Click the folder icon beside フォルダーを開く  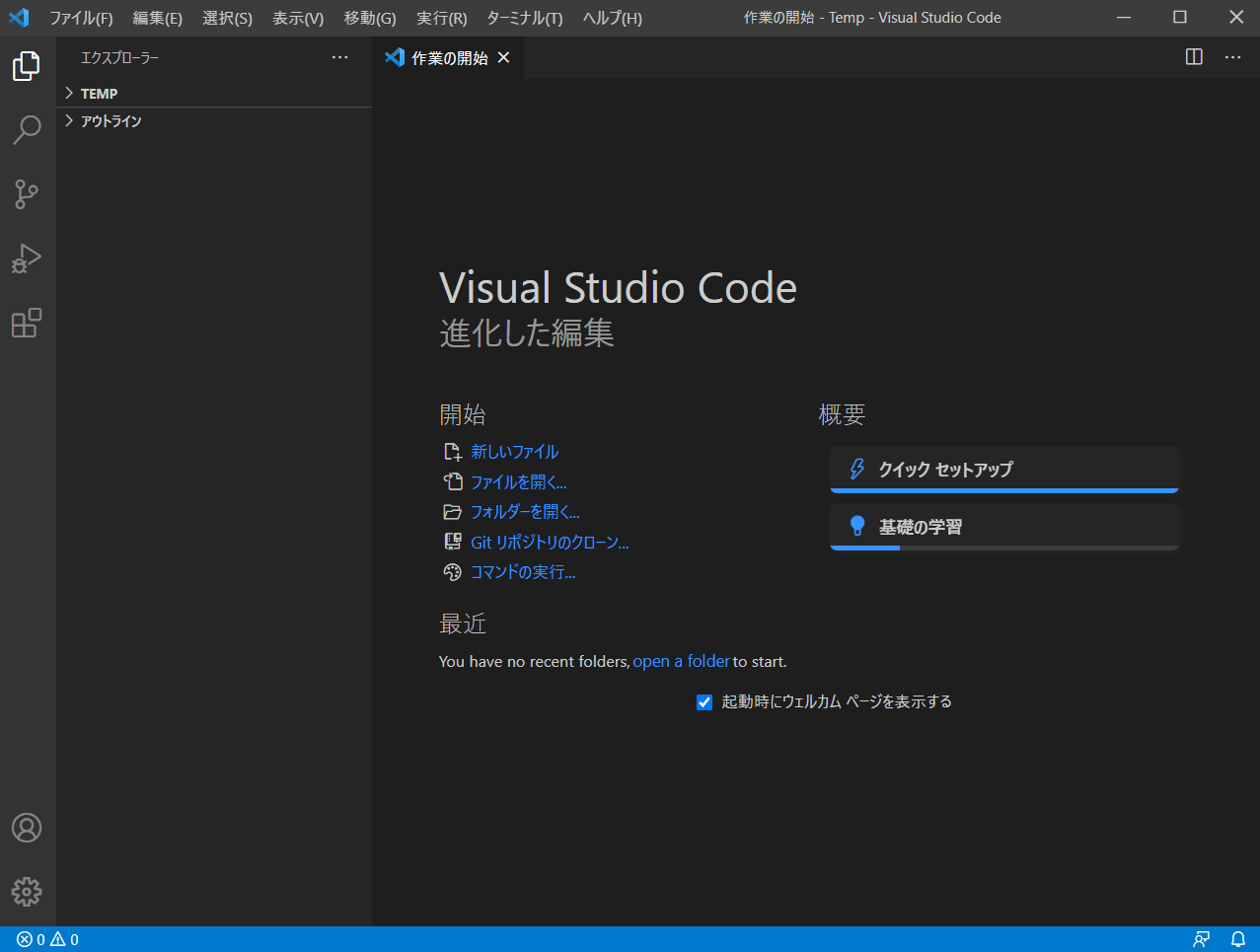click(x=453, y=512)
